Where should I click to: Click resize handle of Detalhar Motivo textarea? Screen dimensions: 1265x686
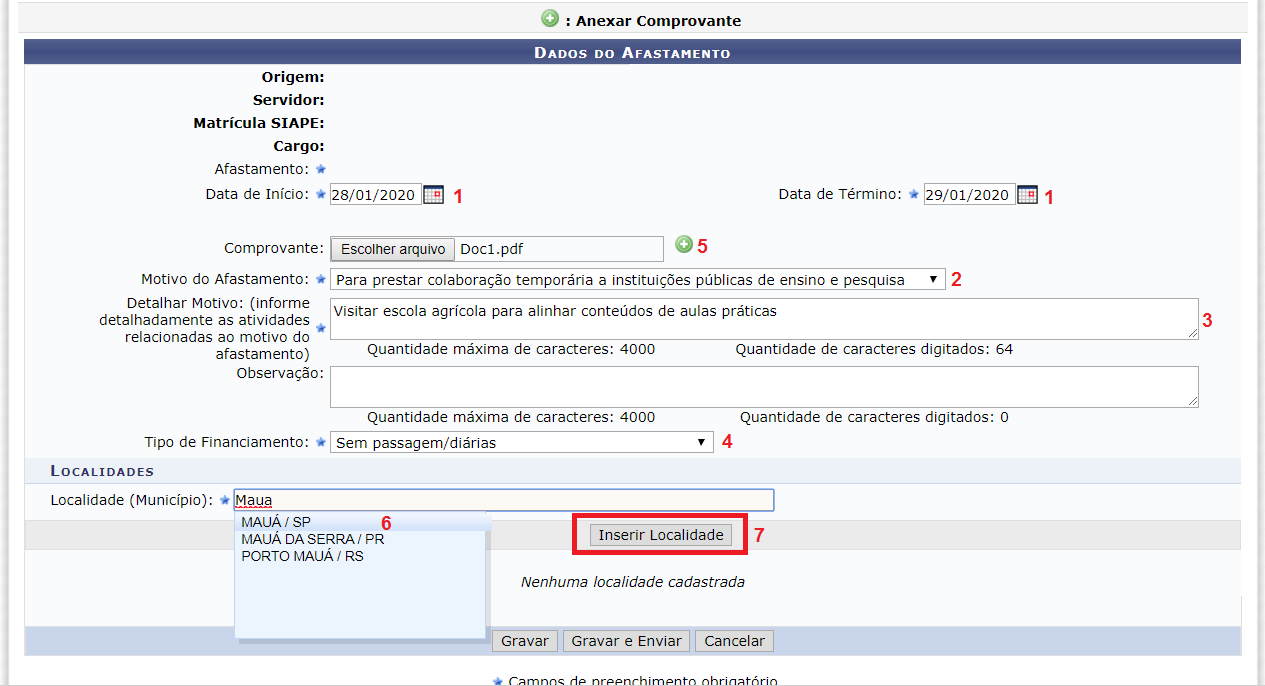tap(1192, 333)
